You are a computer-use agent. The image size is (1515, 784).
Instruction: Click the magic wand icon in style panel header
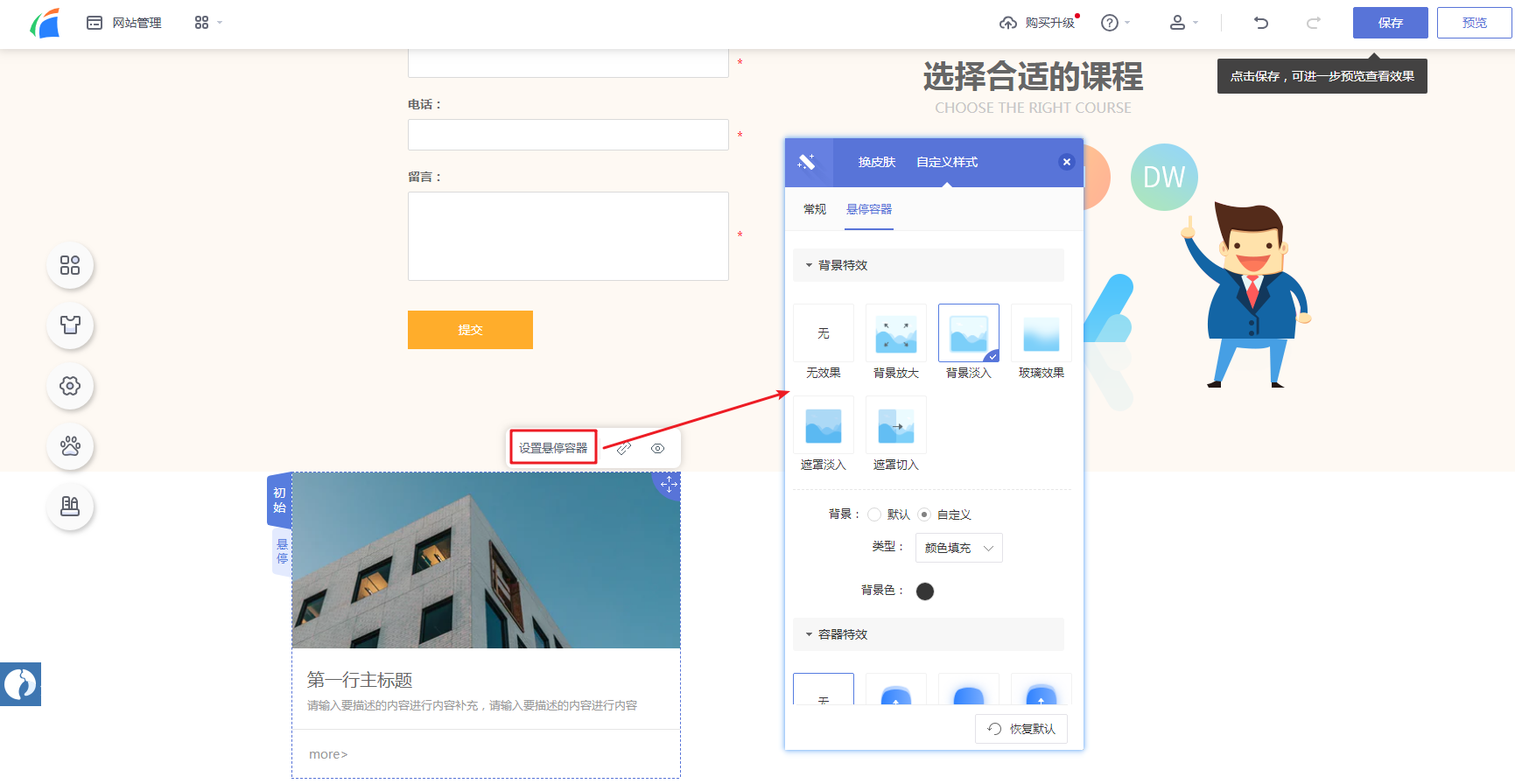pyautogui.click(x=806, y=162)
